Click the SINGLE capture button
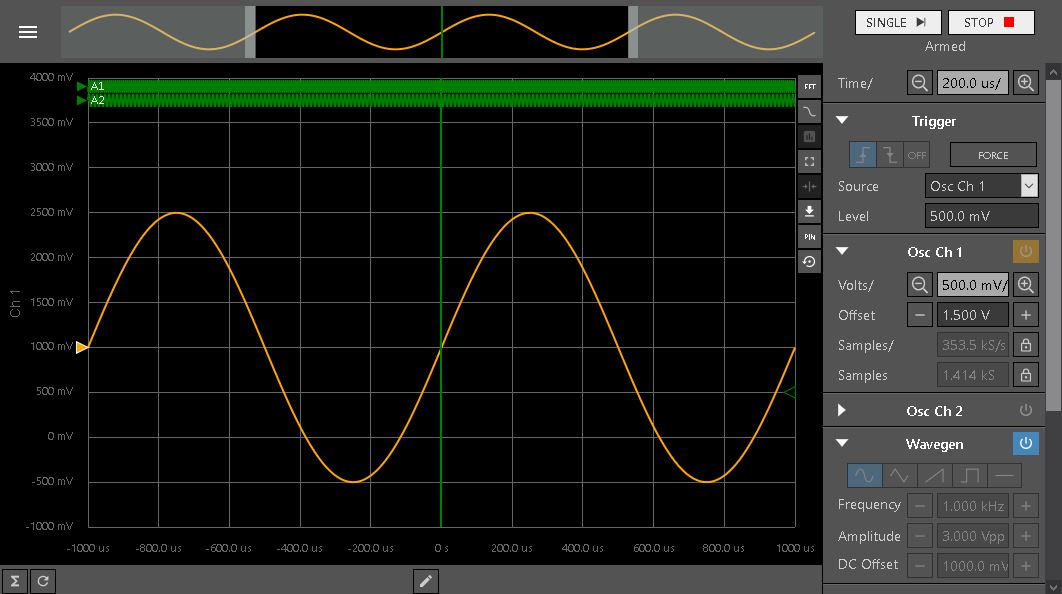 [x=898, y=22]
